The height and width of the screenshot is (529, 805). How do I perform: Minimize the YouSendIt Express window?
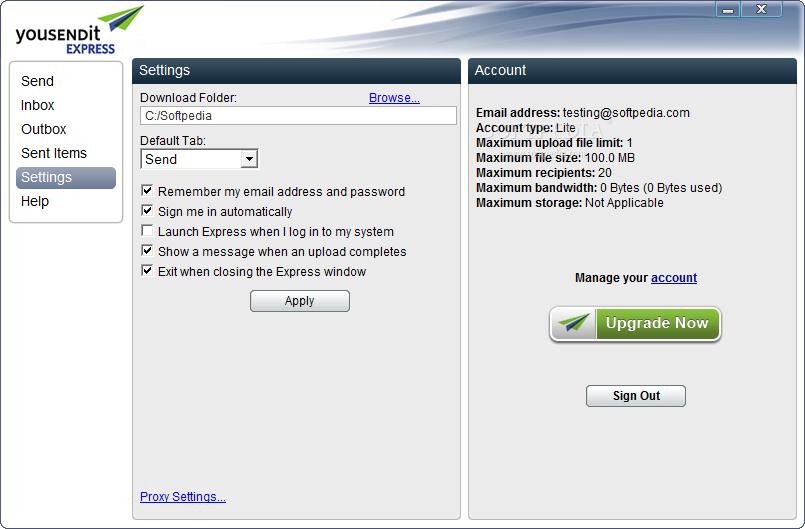728,9
